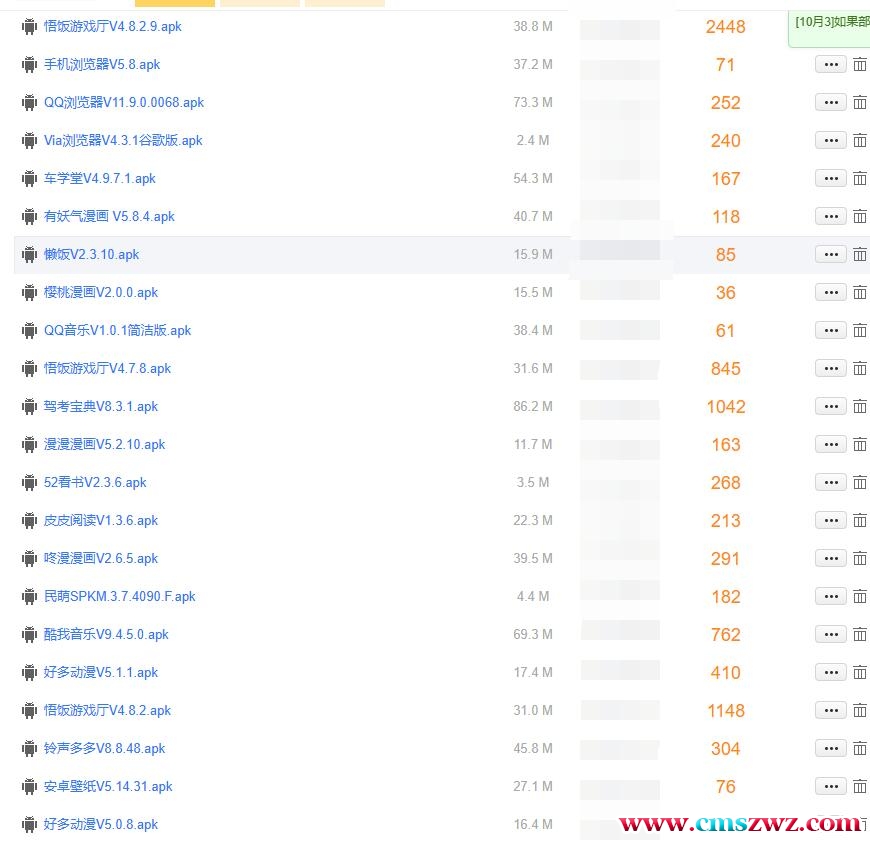Open the file link 有妖气漫画 V5.8.4.apk
Image resolution: width=870 pixels, height=841 pixels.
pos(109,216)
